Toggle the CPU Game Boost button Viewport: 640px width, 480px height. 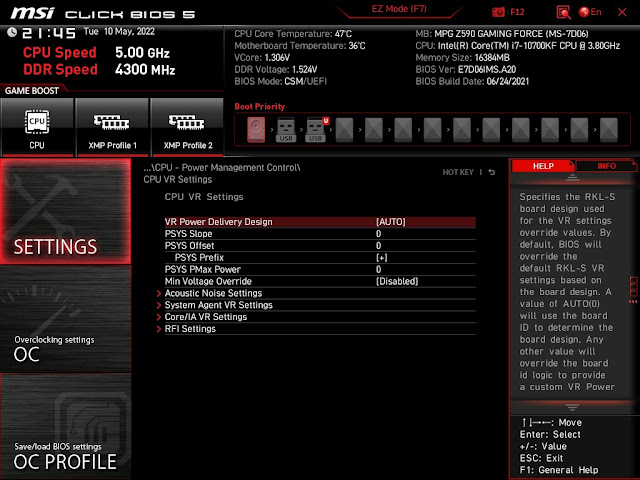click(x=37, y=127)
